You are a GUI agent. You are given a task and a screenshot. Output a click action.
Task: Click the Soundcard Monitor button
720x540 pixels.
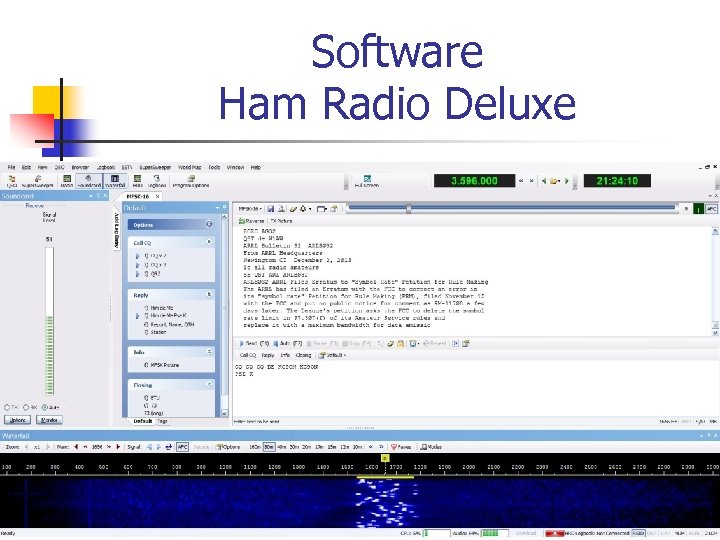tap(49, 420)
